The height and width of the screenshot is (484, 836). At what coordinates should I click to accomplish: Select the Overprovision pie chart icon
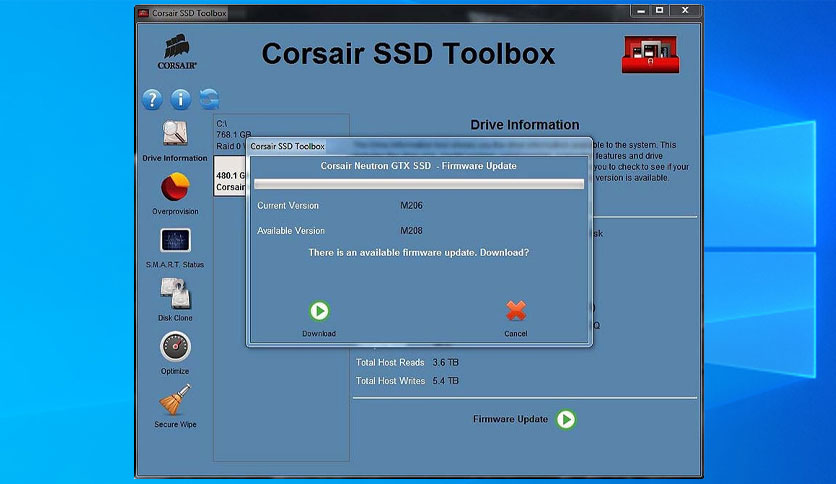pyautogui.click(x=175, y=187)
